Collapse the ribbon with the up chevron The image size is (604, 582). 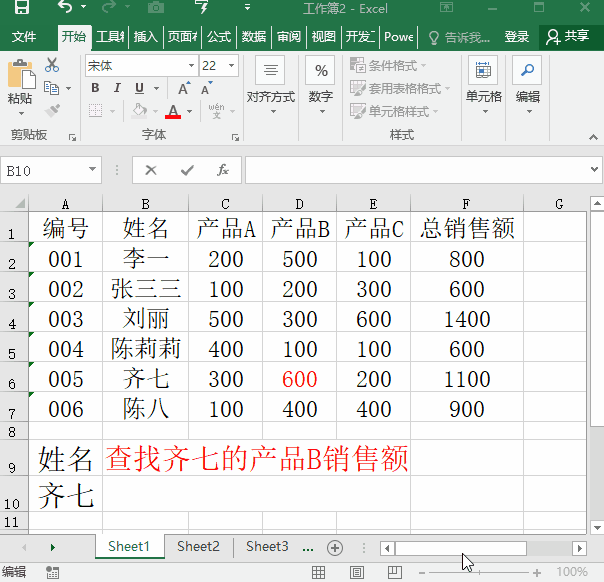tap(593, 137)
